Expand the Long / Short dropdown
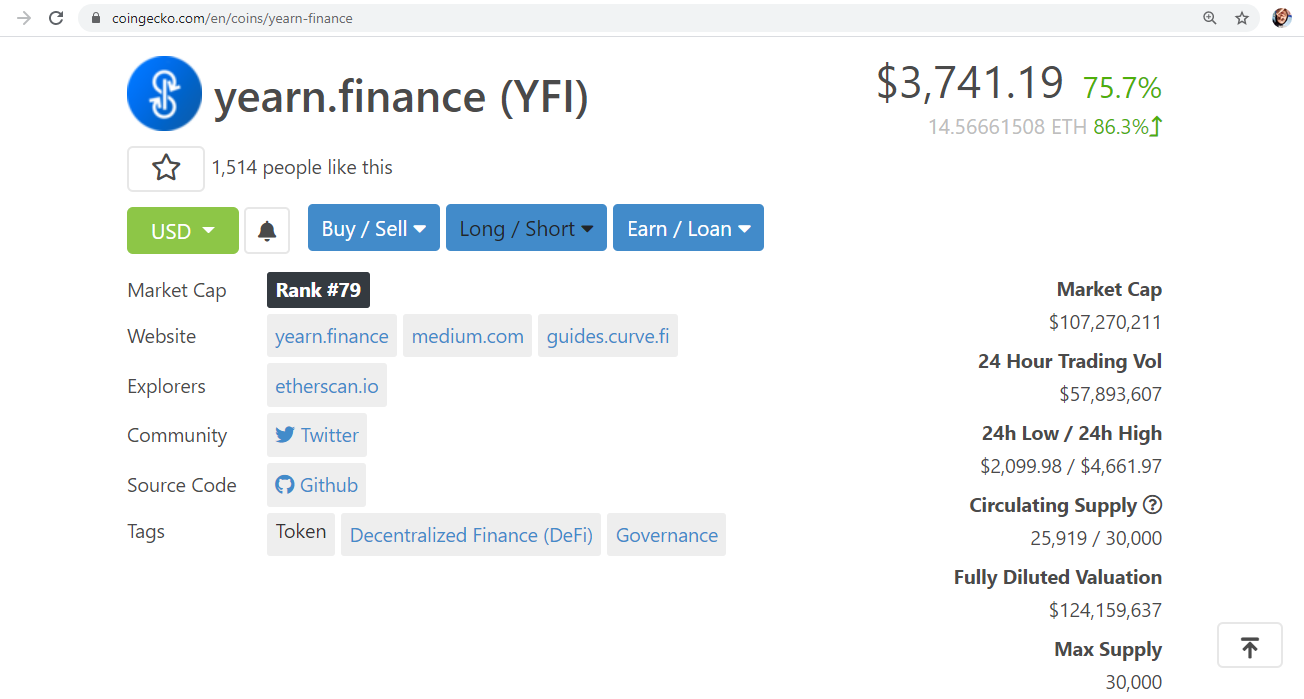 (526, 228)
